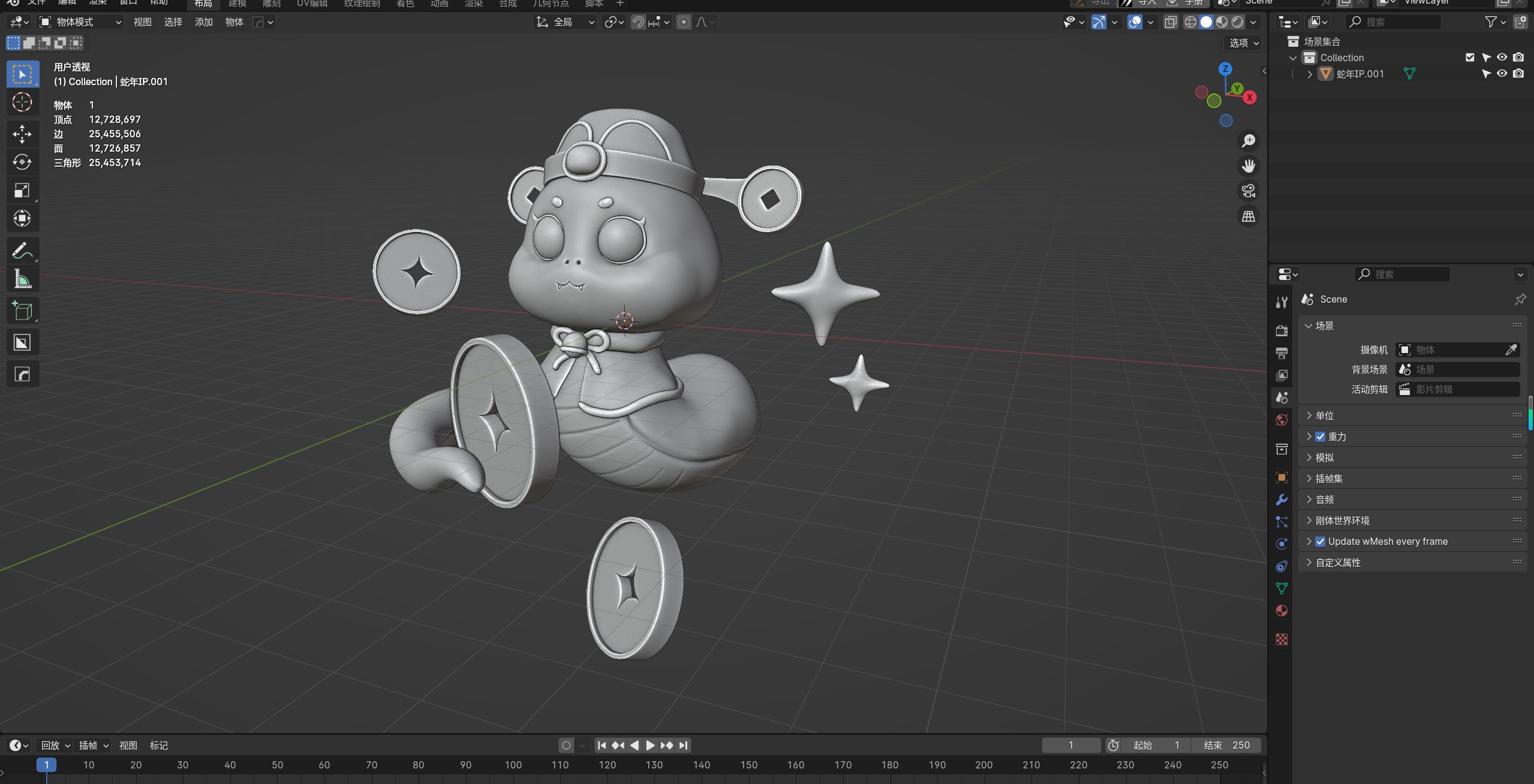Open the 物体模式 mode dropdown
Image resolution: width=1534 pixels, height=784 pixels.
(x=80, y=22)
